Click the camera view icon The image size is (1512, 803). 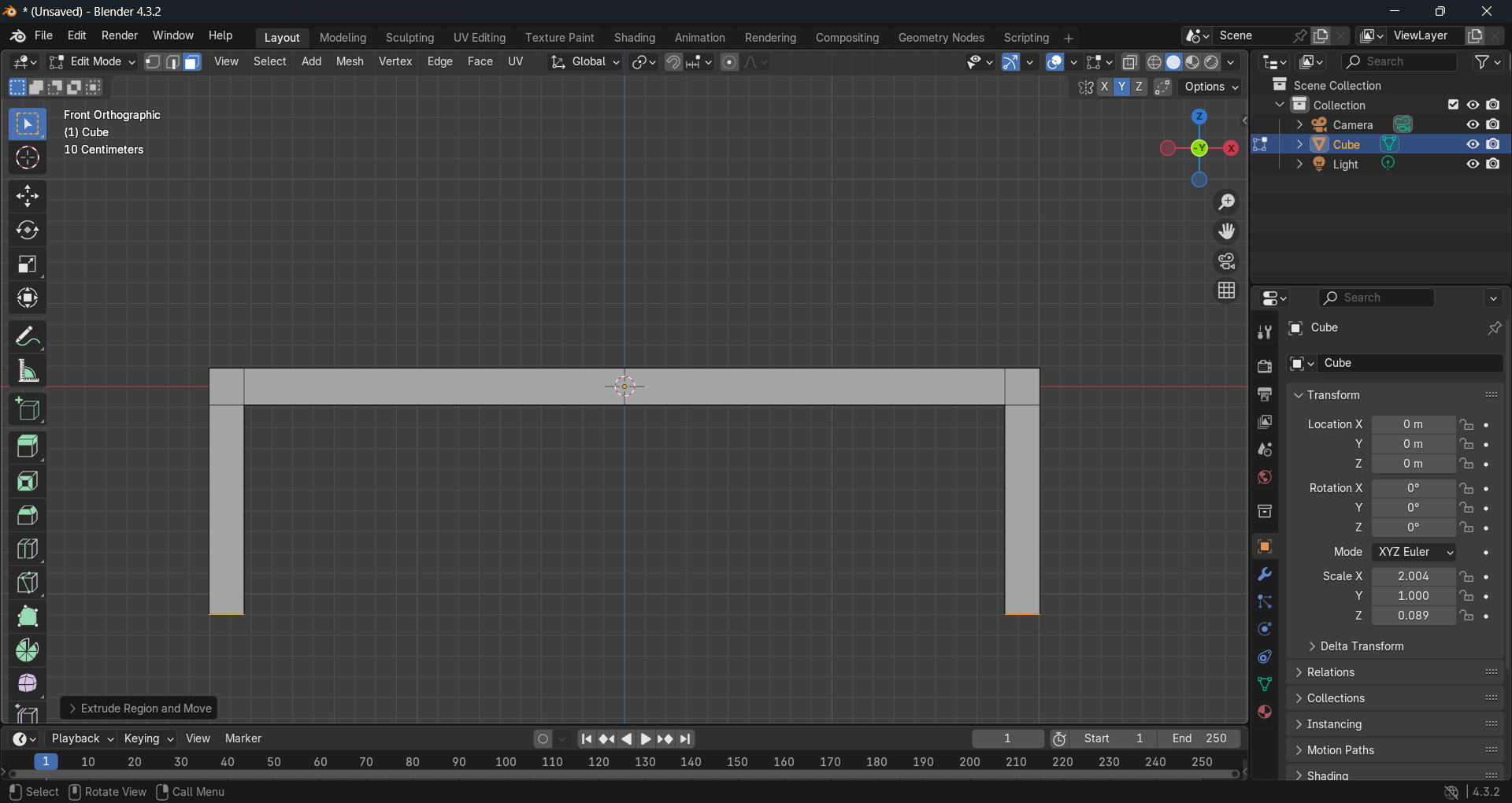pos(1226,261)
